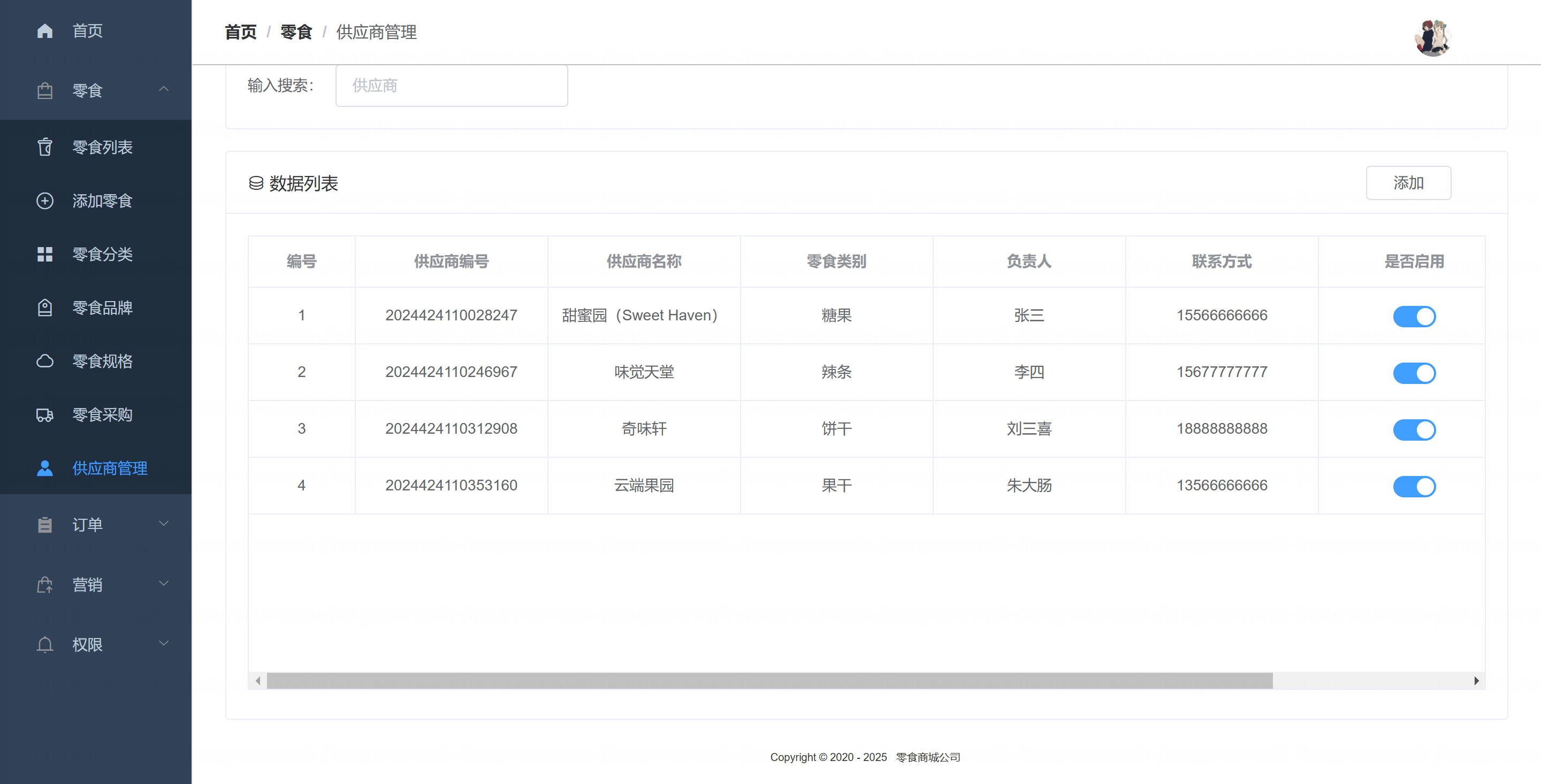Toggle the enable switch for 味觉天堂 supplier
The image size is (1541, 784).
coord(1414,373)
